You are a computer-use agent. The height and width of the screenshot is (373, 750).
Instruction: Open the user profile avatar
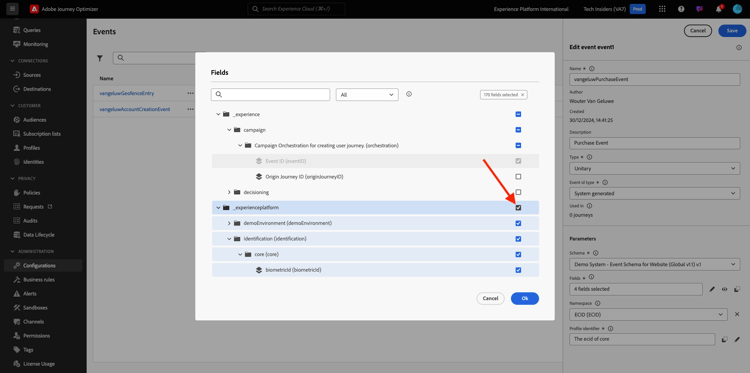coord(737,9)
